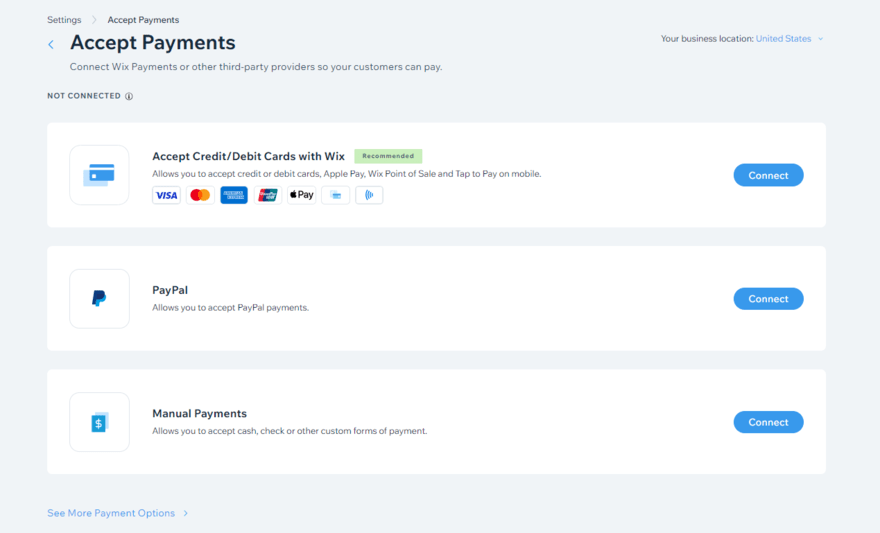The width and height of the screenshot is (880, 533).
Task: Click the Tap to Pay icon
Action: [x=369, y=195]
